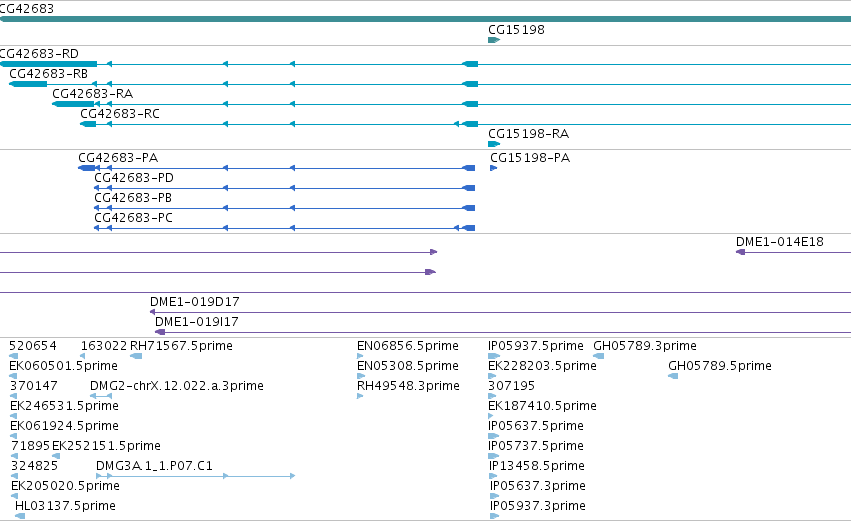This screenshot has width=851, height=521.
Task: Select the HL03137.5prime EST label
Action: (65, 507)
